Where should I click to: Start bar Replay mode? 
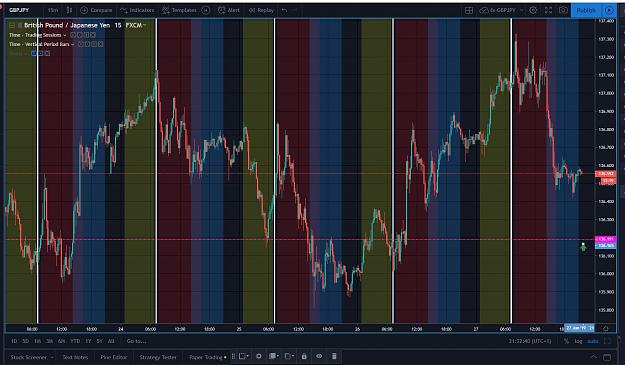click(261, 10)
